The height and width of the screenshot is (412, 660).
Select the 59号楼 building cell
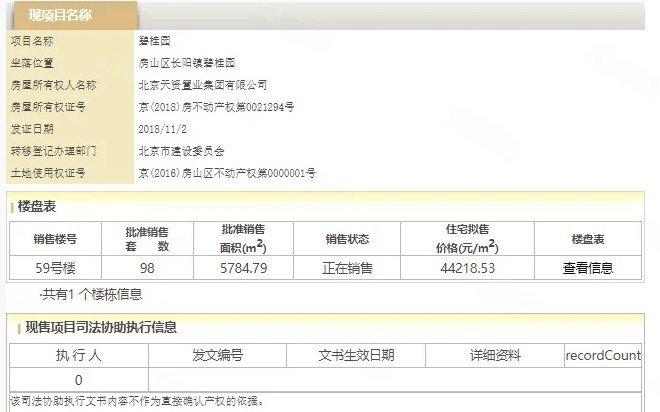(55, 268)
